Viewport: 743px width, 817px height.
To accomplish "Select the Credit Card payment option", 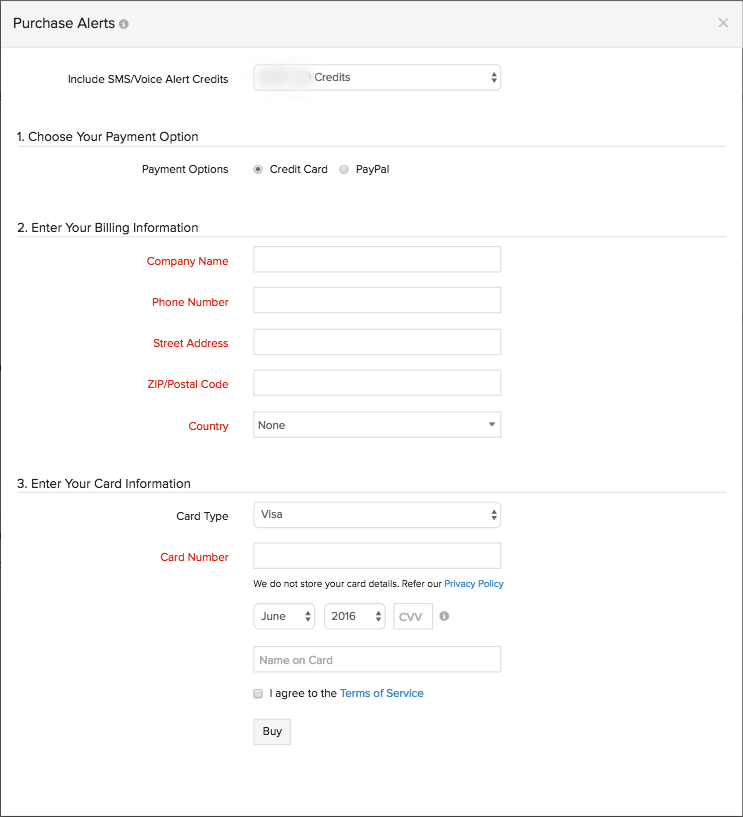I will pyautogui.click(x=259, y=169).
